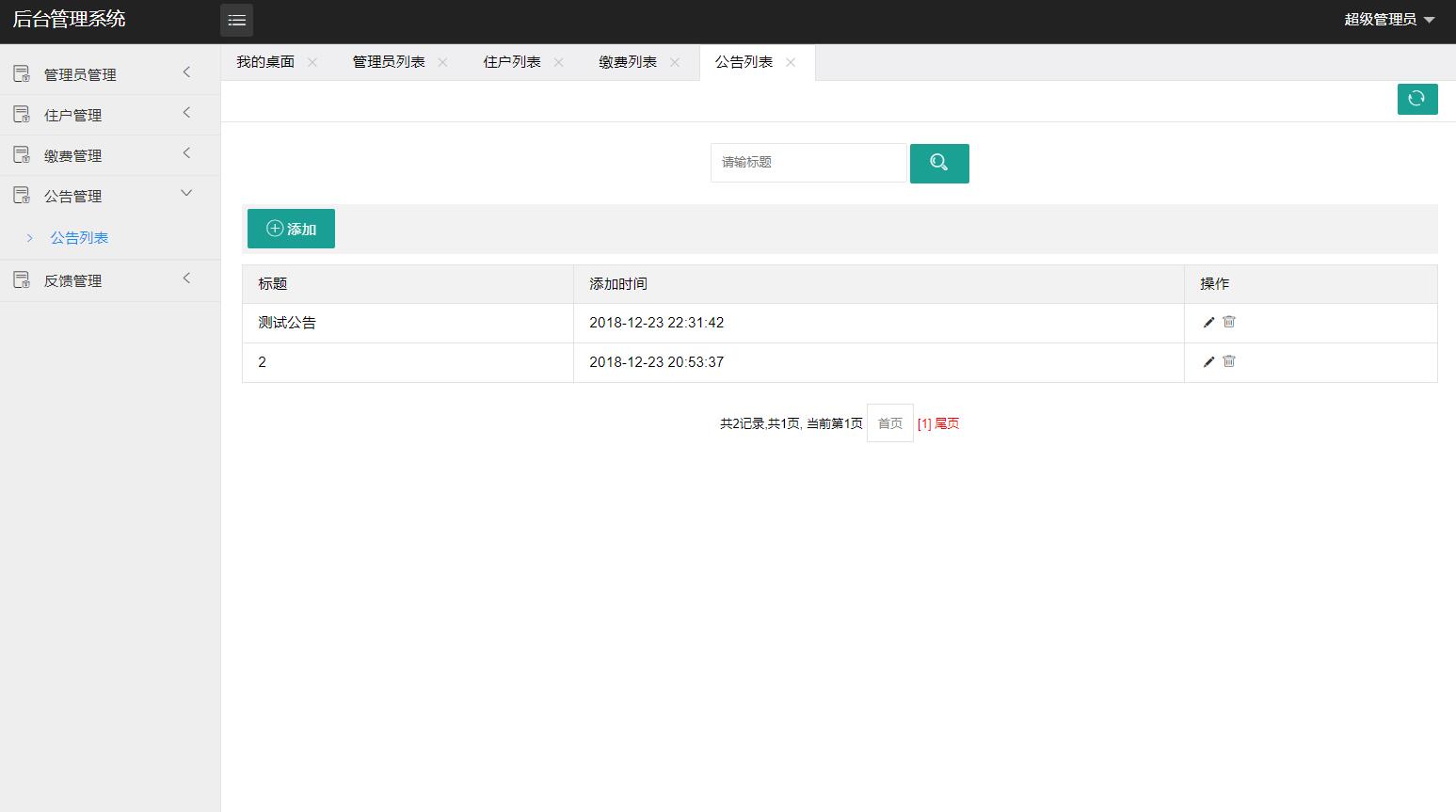The width and height of the screenshot is (1456, 812).
Task: Click the 住户管理 sidebar icon
Action: (x=21, y=114)
